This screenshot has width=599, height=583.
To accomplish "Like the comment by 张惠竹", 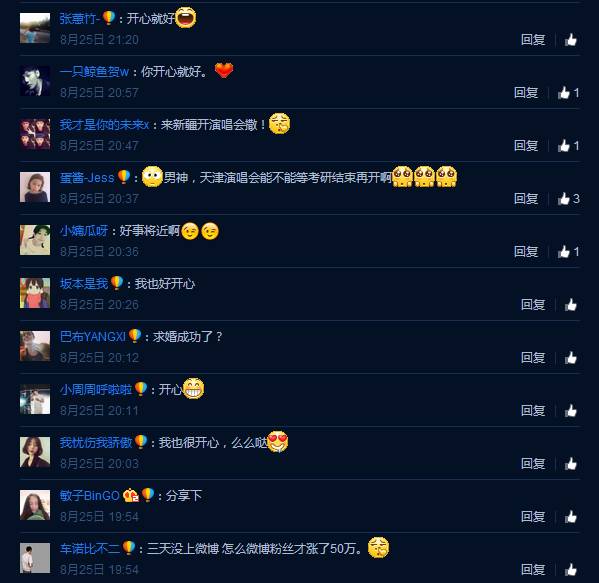I will (x=571, y=39).
